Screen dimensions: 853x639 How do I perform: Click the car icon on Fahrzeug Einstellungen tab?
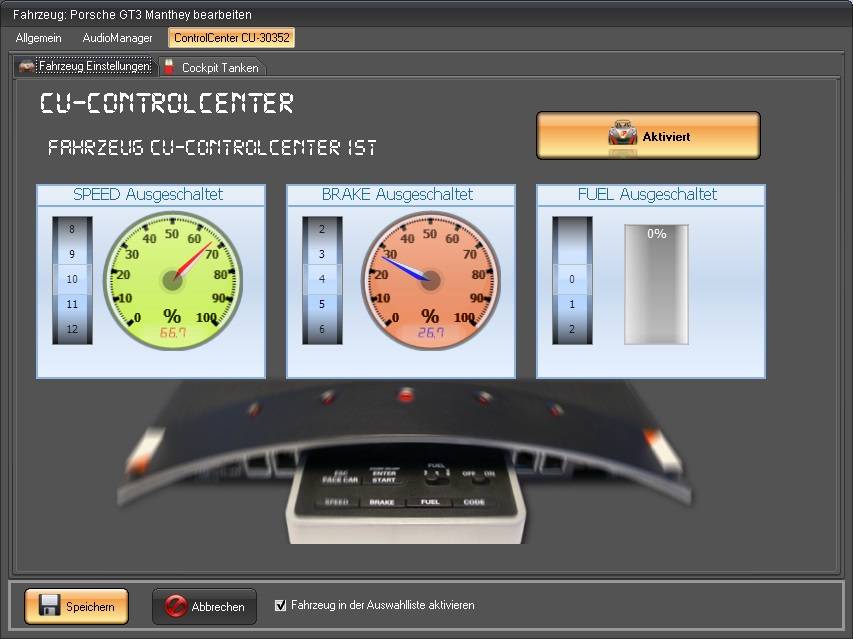27,66
